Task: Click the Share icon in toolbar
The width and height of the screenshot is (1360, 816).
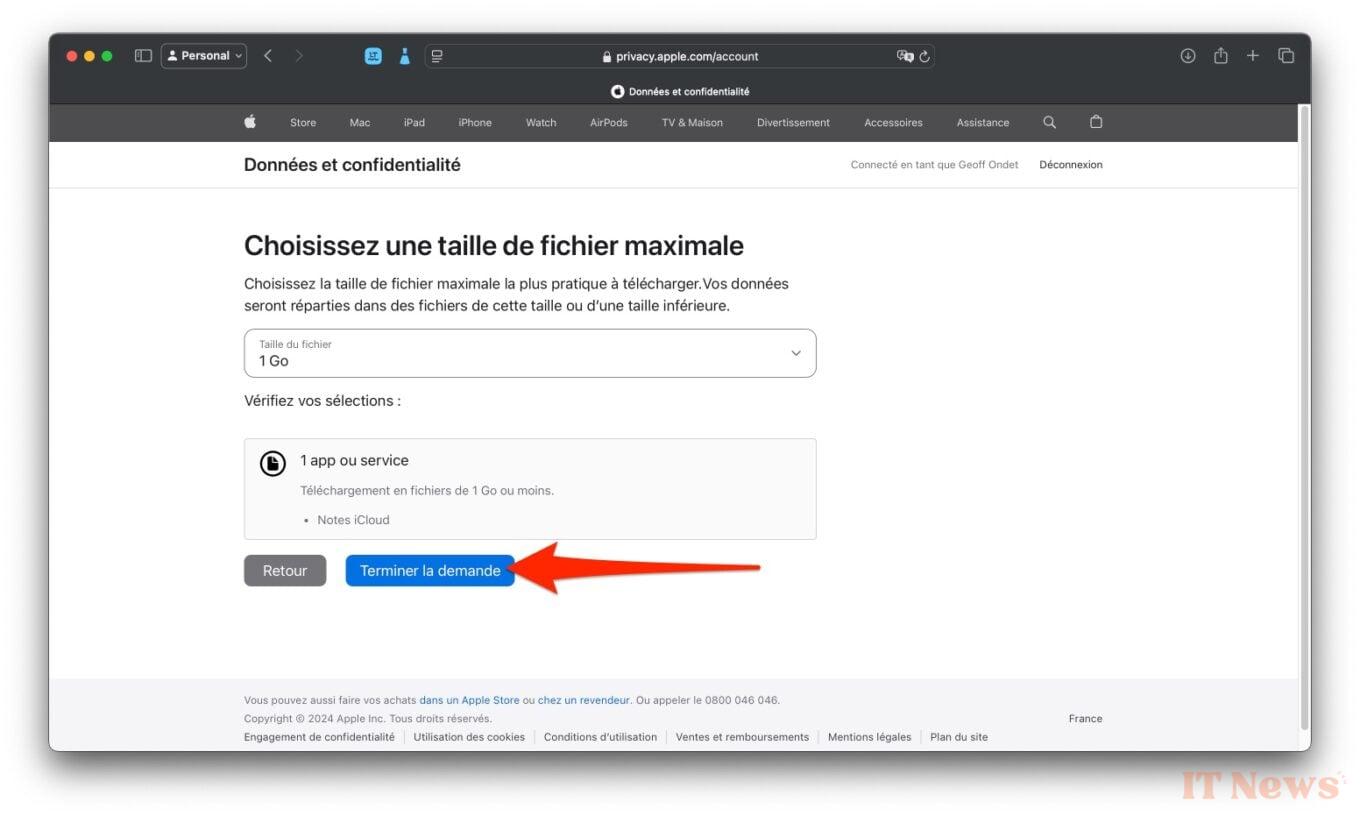Action: (1221, 56)
